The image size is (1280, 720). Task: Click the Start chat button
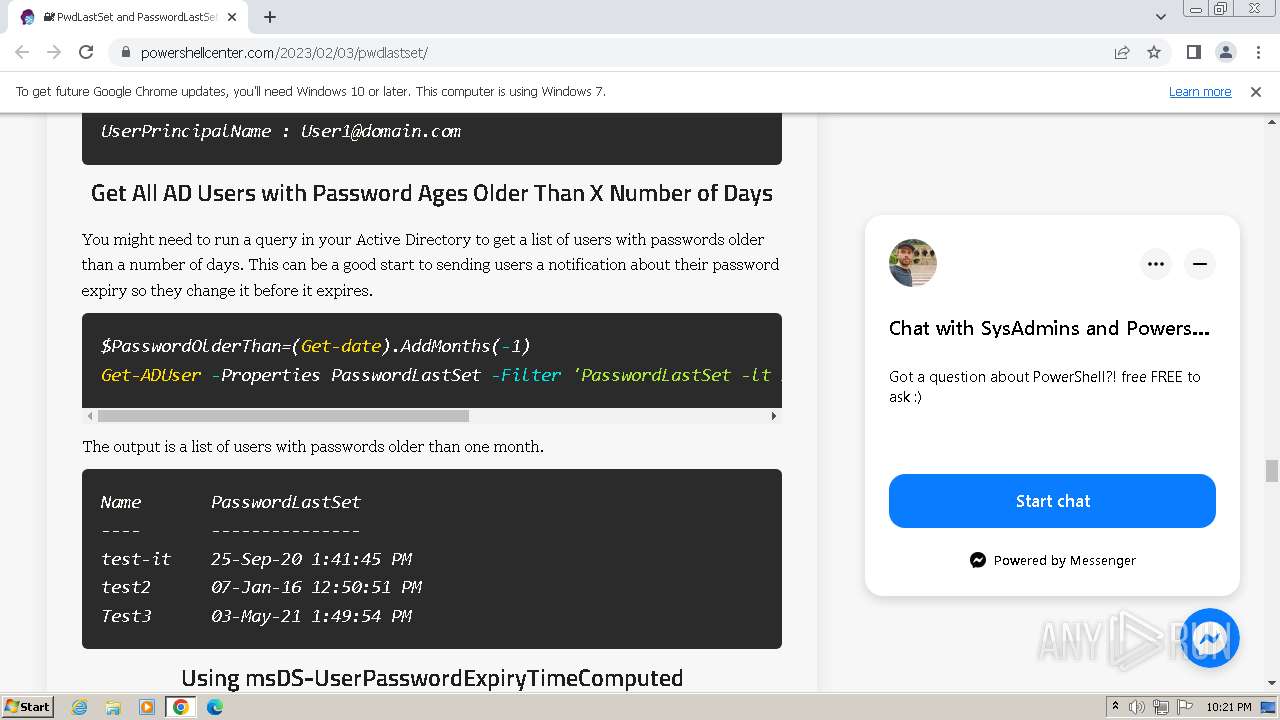(x=1052, y=501)
